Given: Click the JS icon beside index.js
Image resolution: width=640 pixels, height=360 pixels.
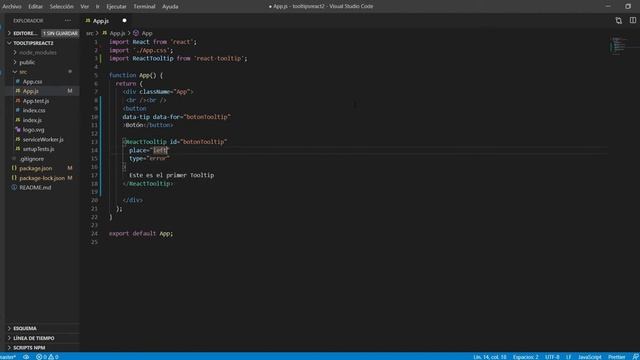Looking at the screenshot, I should point(18,120).
